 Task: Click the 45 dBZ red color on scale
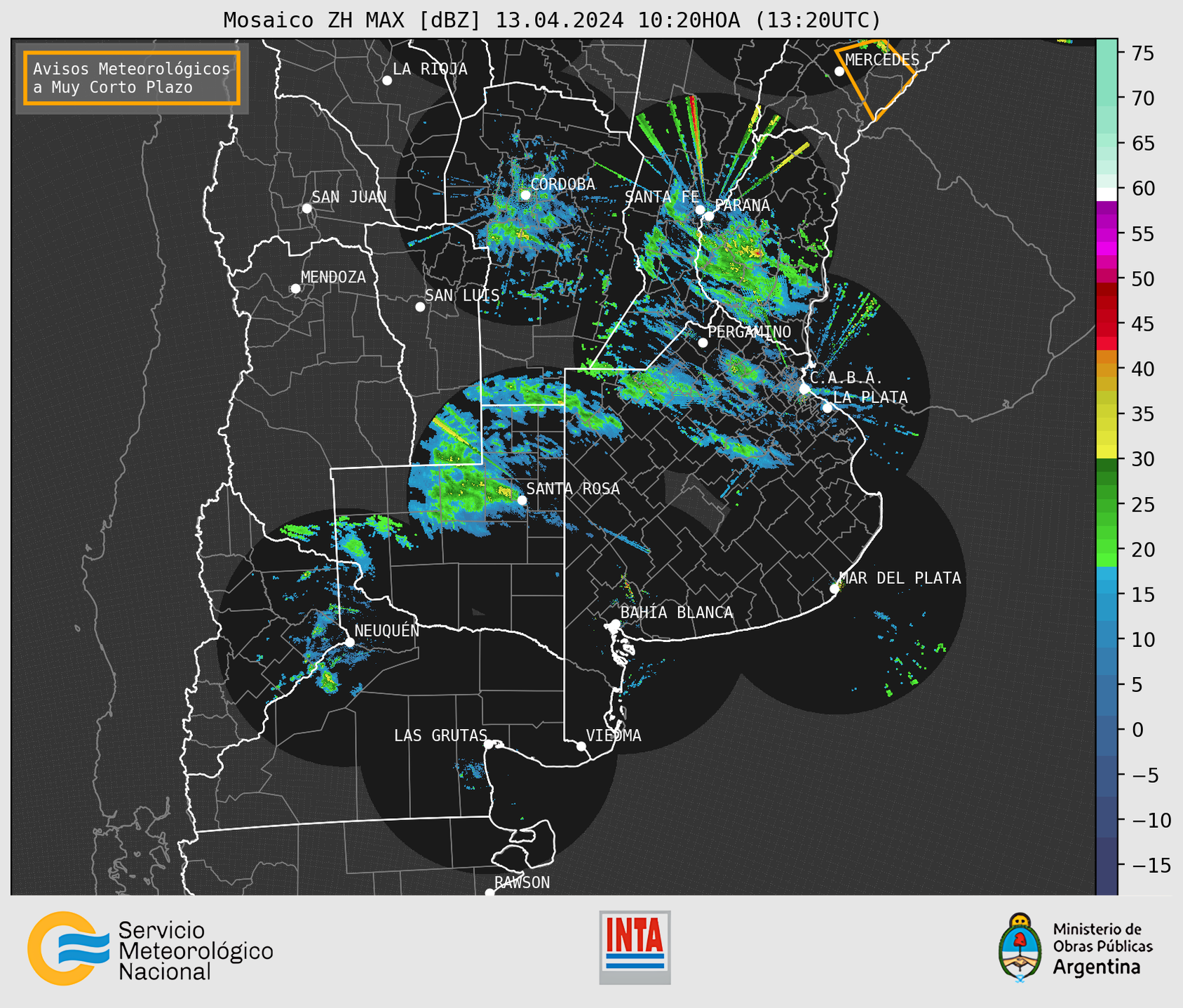(1107, 324)
